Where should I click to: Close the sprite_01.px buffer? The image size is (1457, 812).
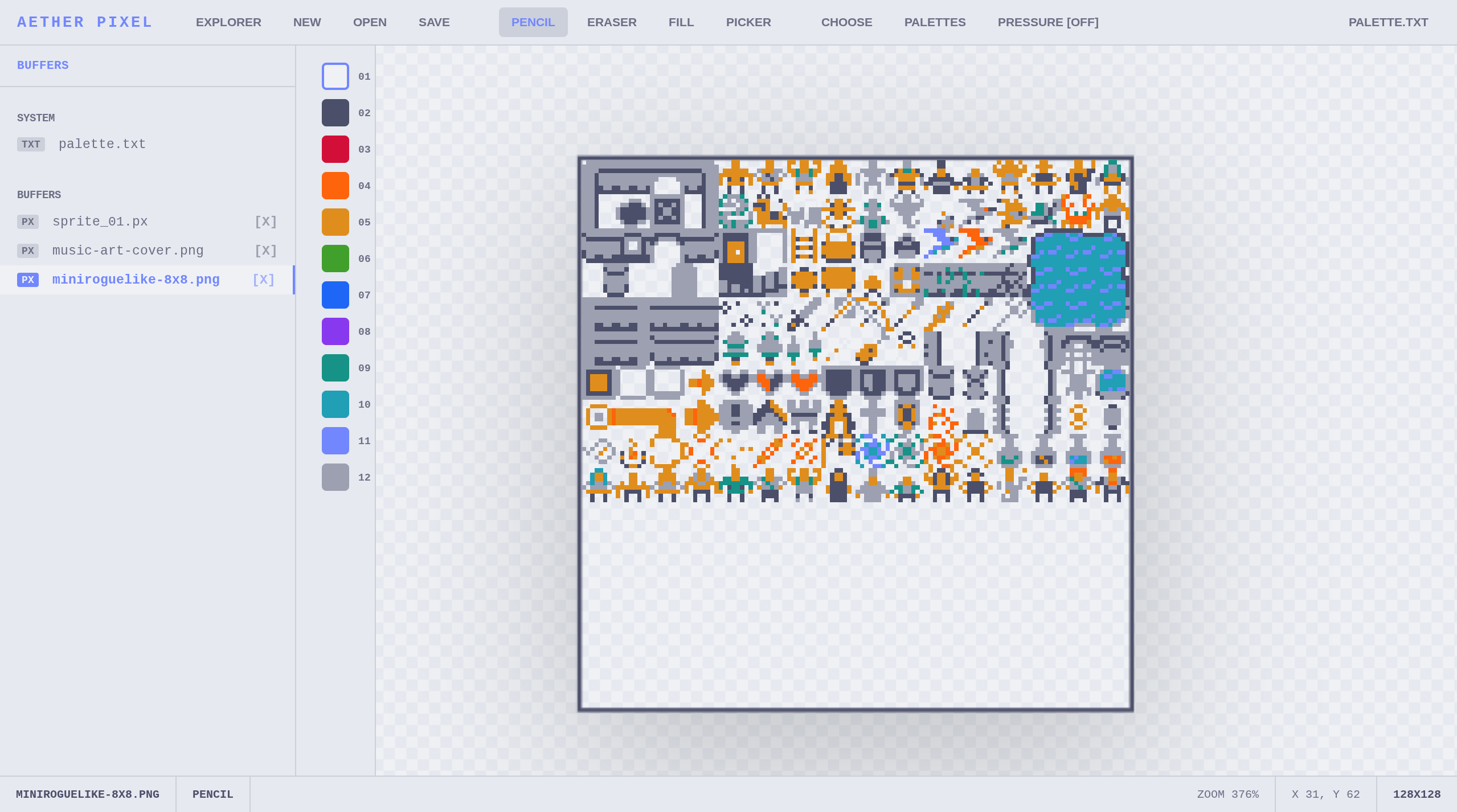[265, 222]
